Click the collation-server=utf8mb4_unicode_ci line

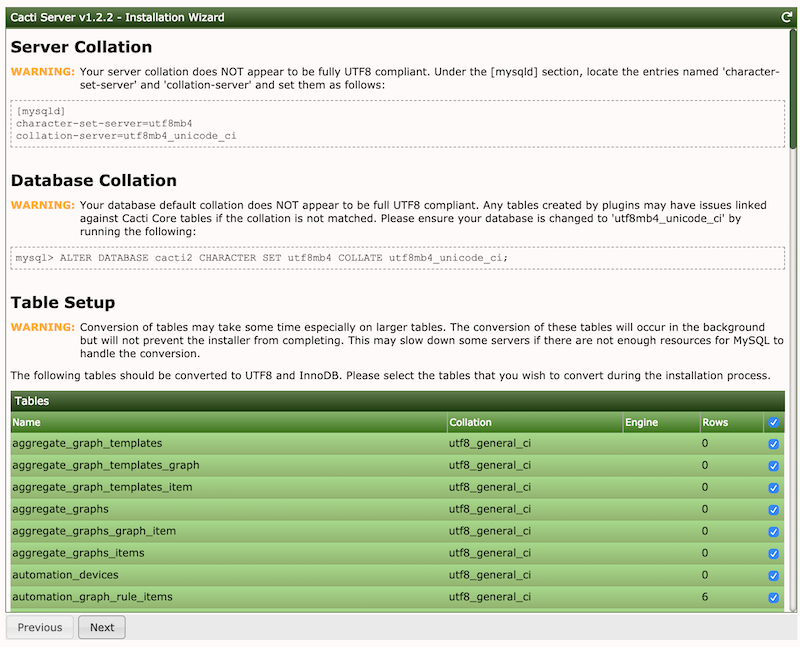[126, 136]
